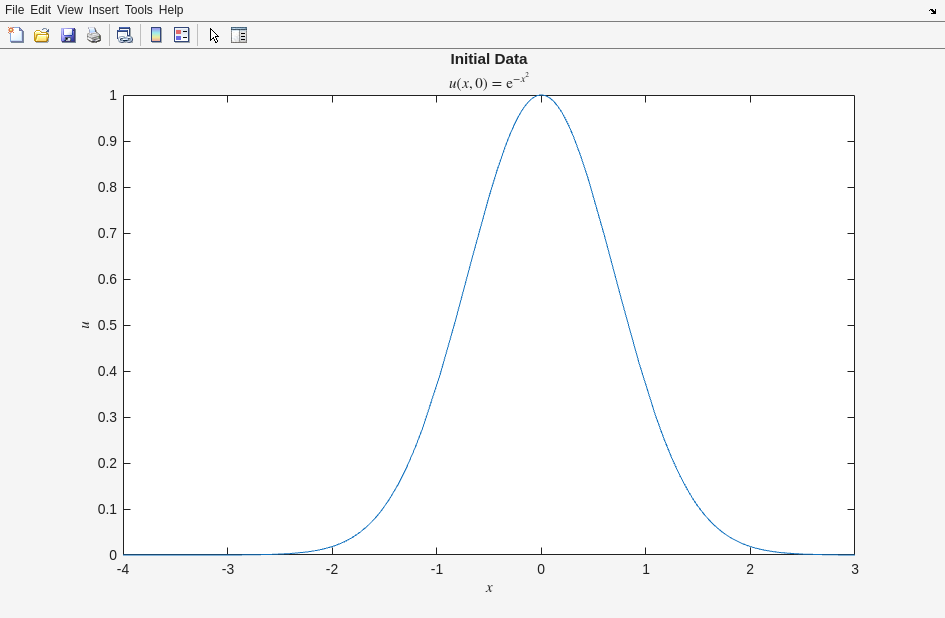The image size is (945, 618).
Task: Select the x-axis label below the plot
Action: [x=489, y=588]
